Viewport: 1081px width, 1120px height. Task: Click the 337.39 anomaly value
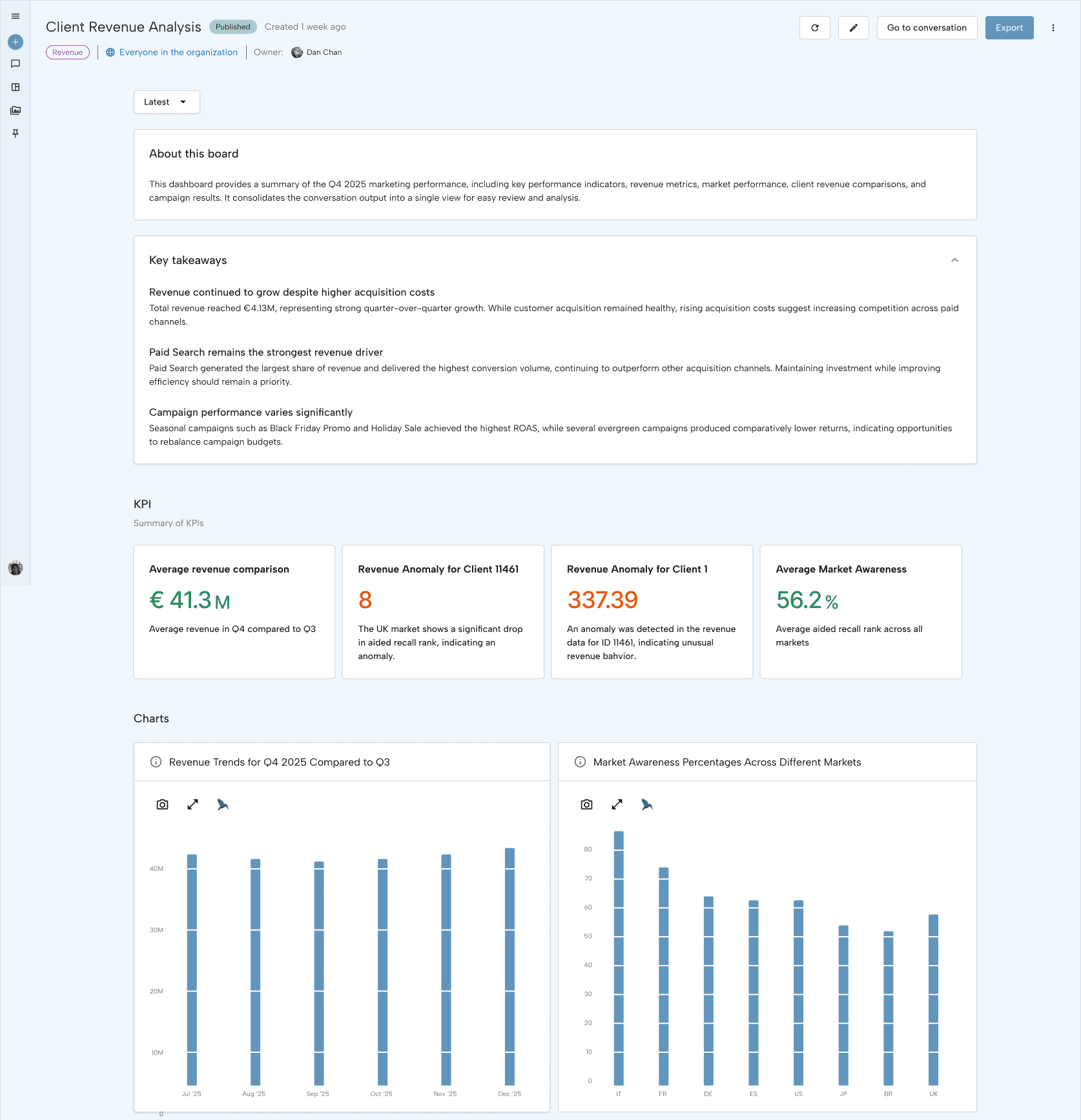coord(602,600)
